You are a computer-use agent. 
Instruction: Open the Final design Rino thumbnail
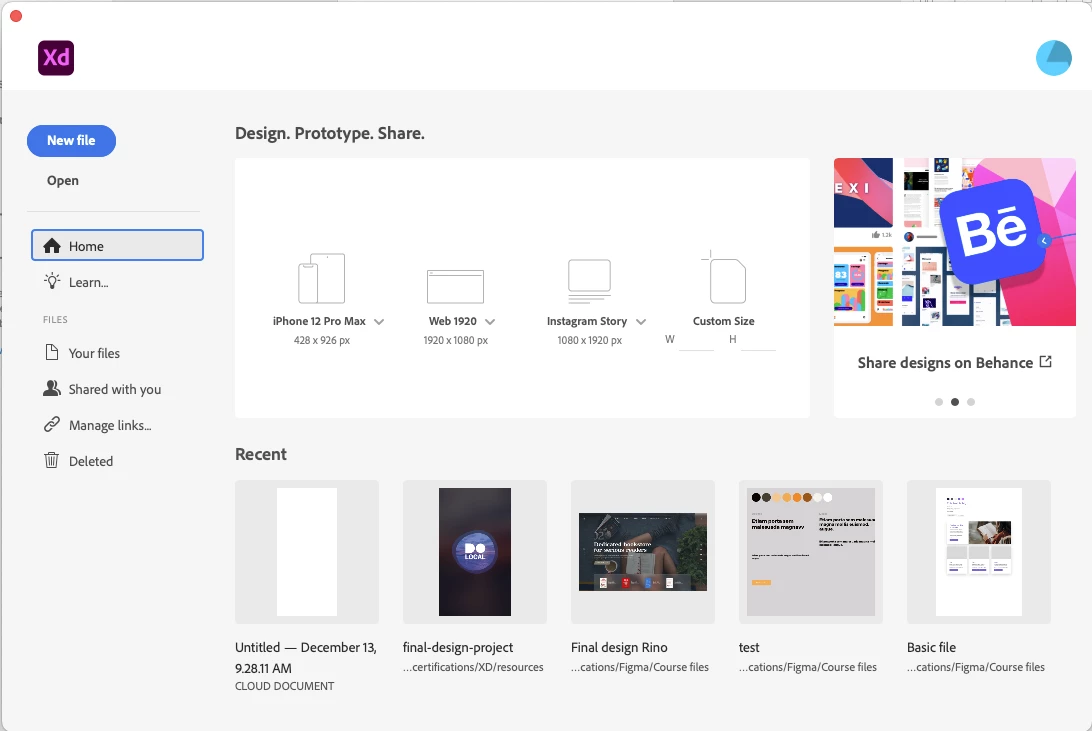tap(643, 552)
